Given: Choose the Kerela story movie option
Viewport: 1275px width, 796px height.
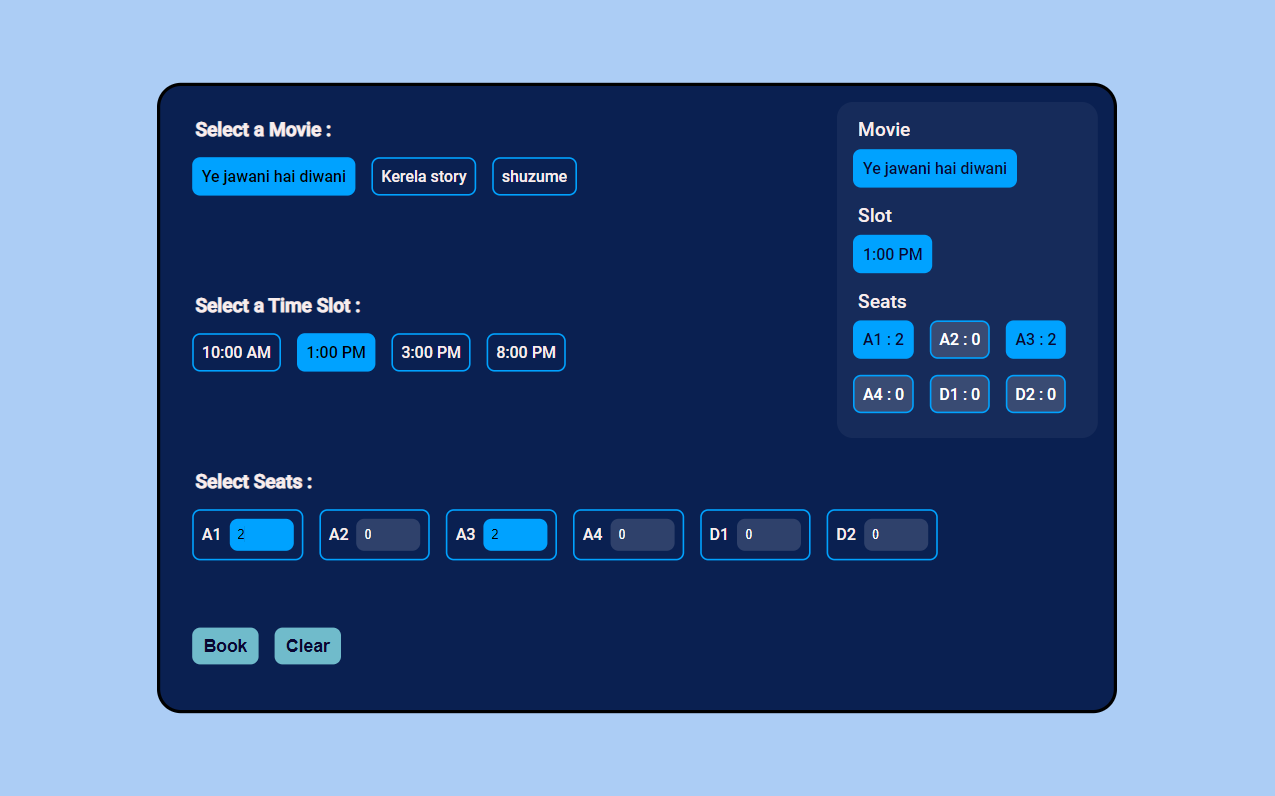Looking at the screenshot, I should click(x=424, y=176).
